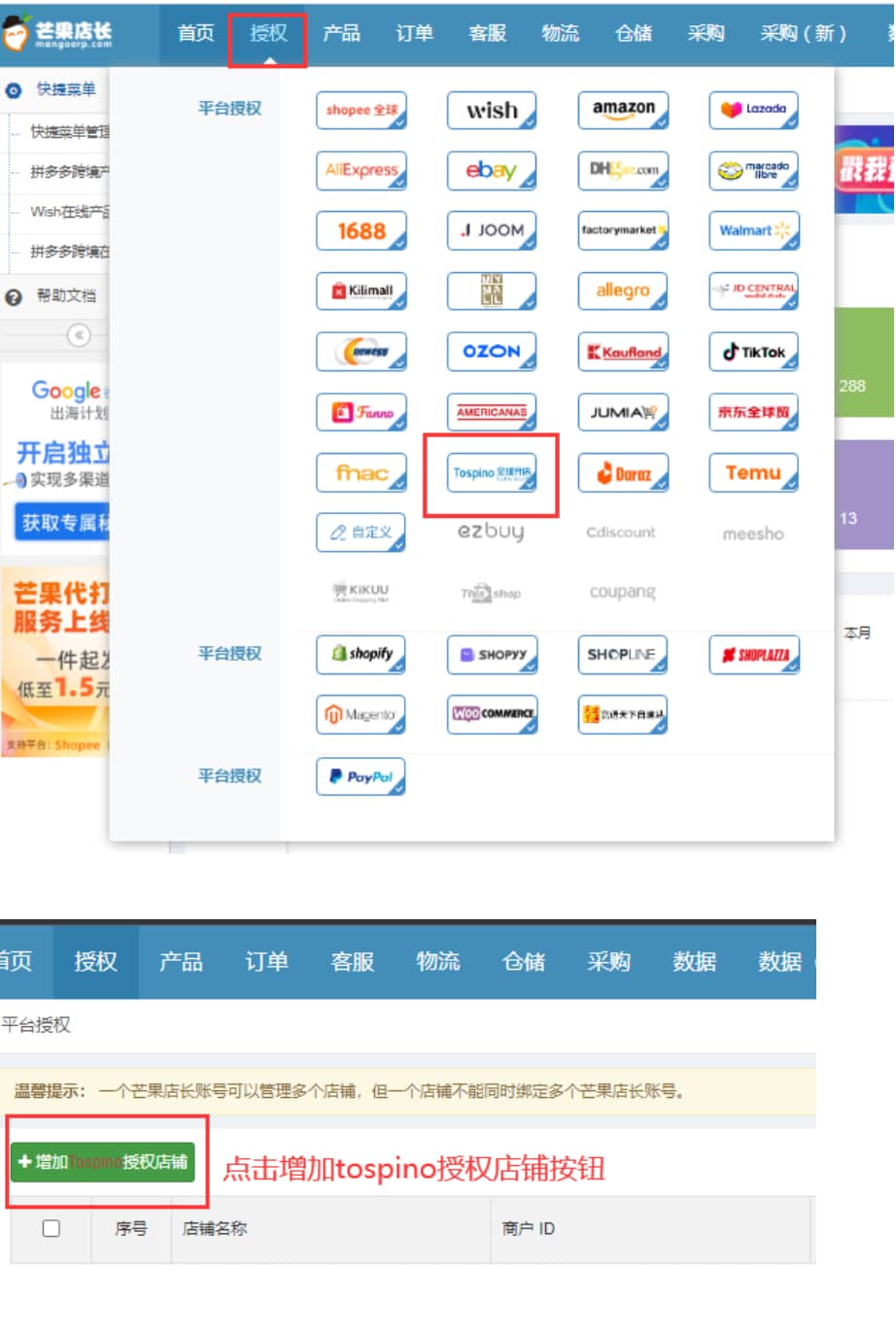The width and height of the screenshot is (896, 1338).
Task: Open the 数据 tab beside 采购
Action: [694, 962]
